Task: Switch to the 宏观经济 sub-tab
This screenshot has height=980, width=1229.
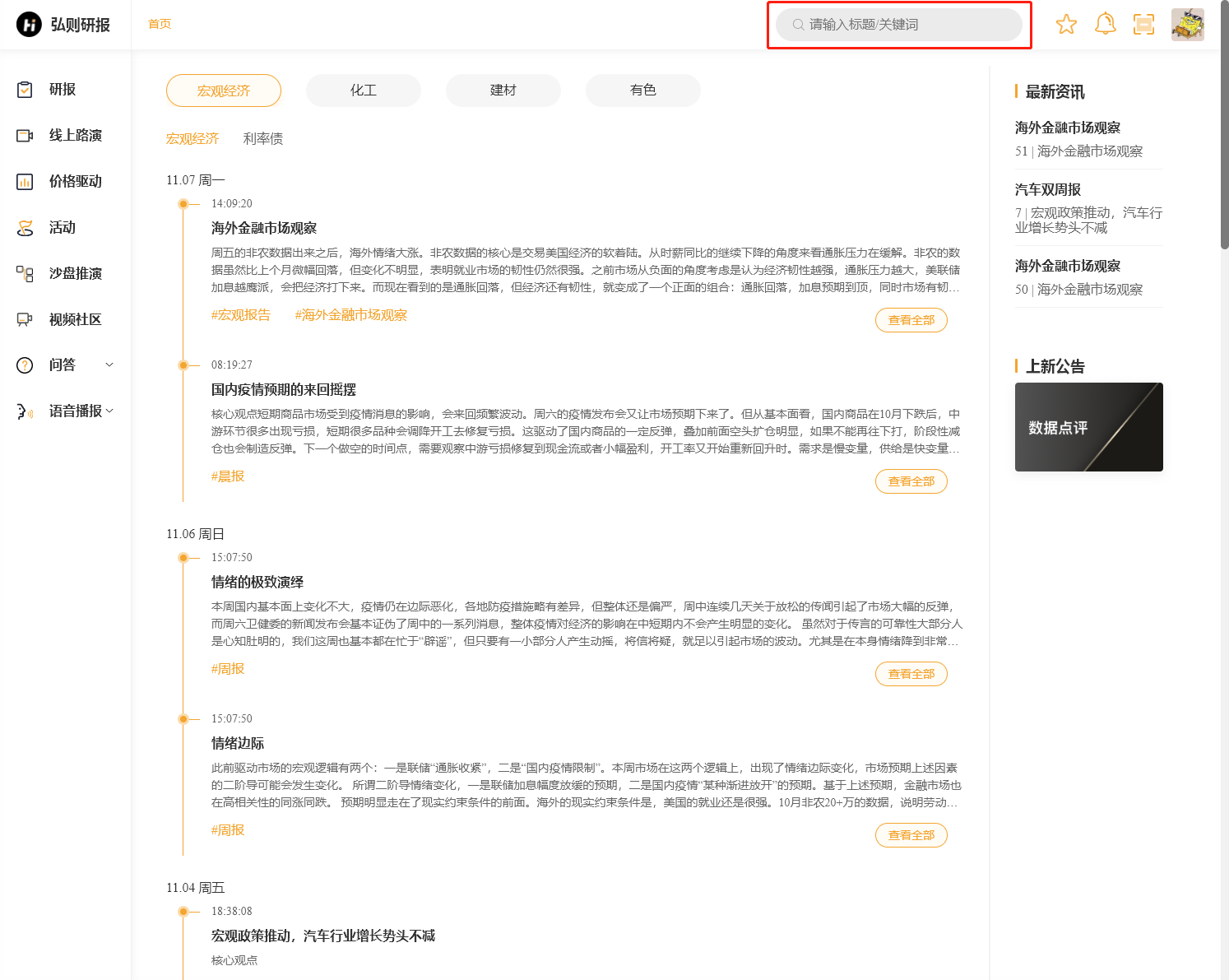Action: point(192,139)
